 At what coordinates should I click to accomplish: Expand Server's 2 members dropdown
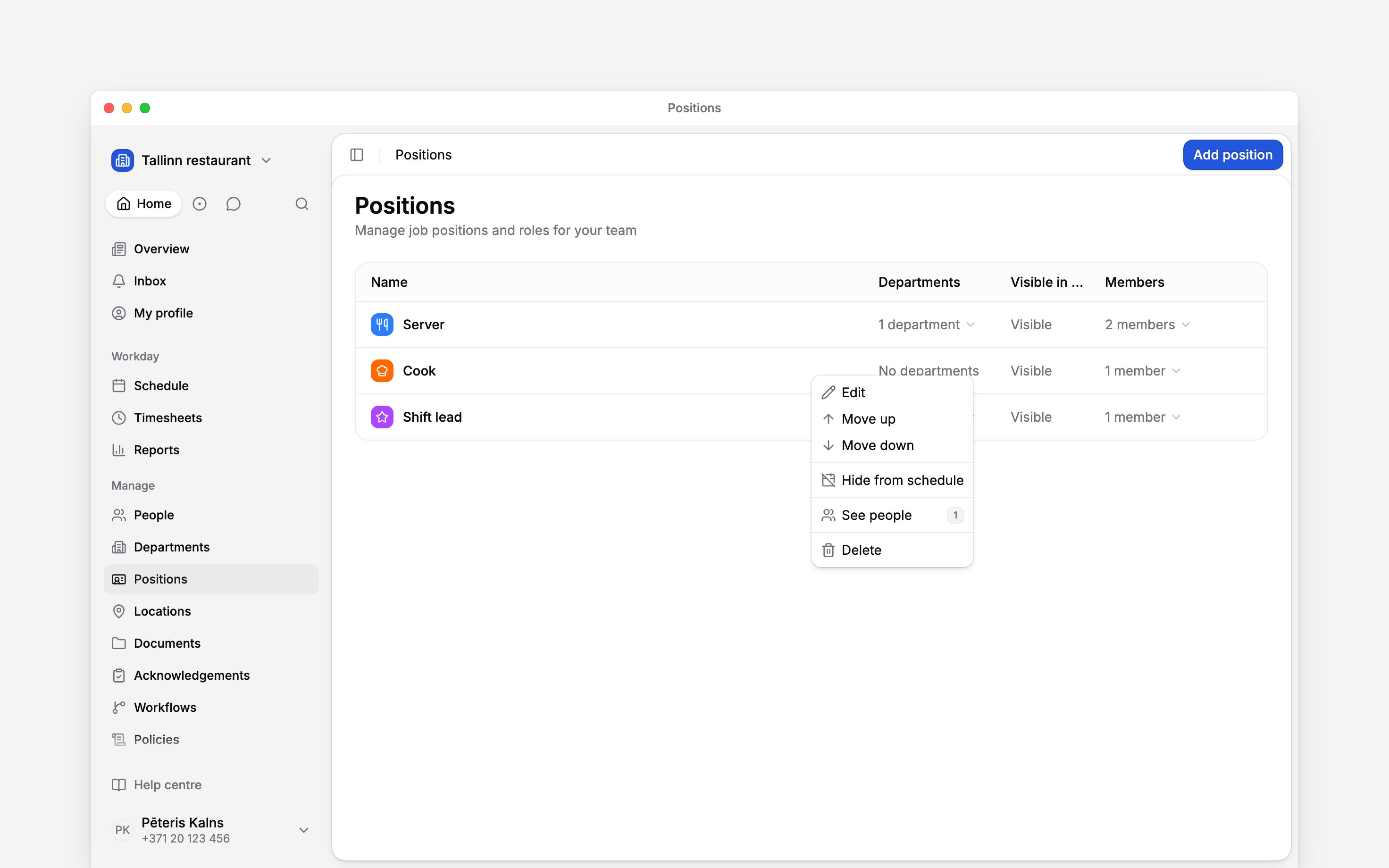pos(1147,325)
